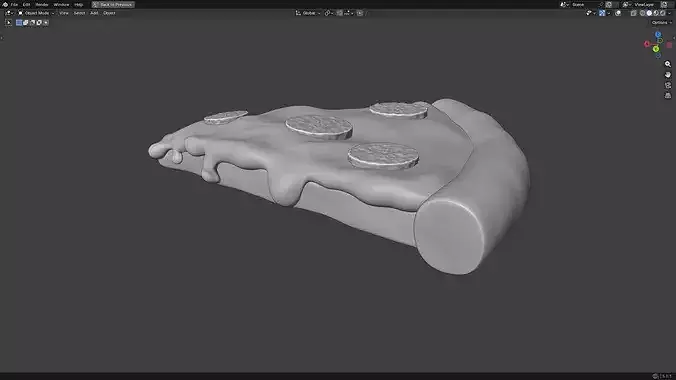Click the blue Z axis gizmo handle
This screenshot has width=676, height=380.
658,34
